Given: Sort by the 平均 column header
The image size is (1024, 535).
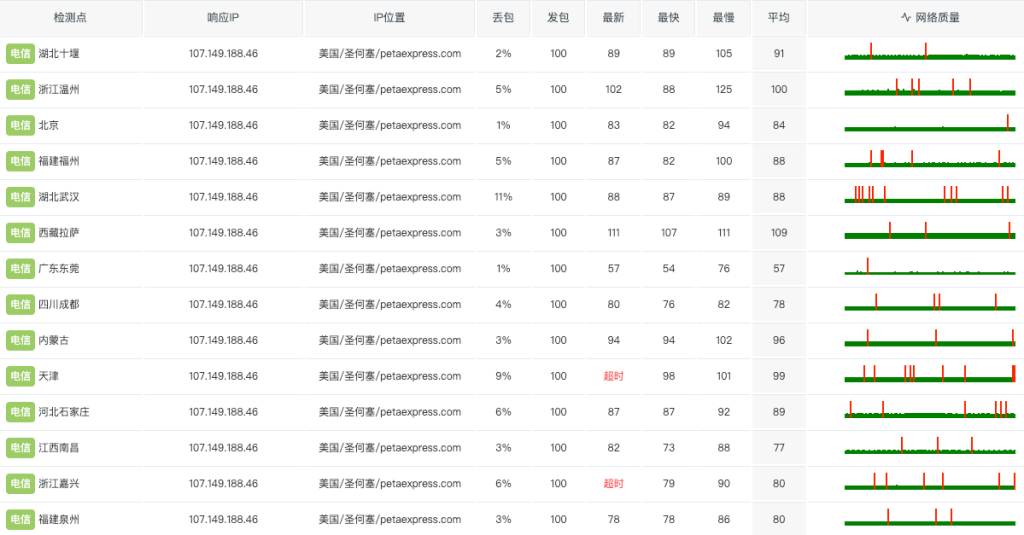Looking at the screenshot, I should tap(778, 18).
